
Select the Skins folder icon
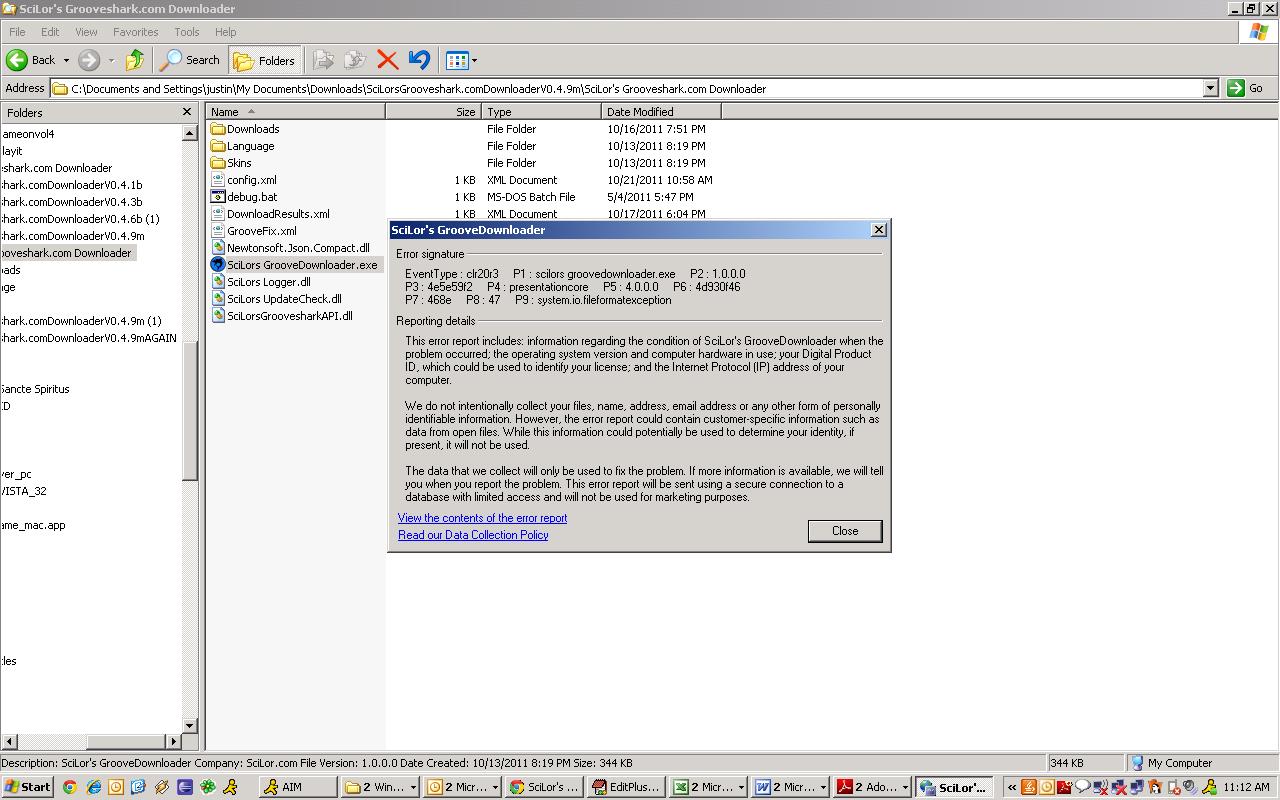pos(218,163)
